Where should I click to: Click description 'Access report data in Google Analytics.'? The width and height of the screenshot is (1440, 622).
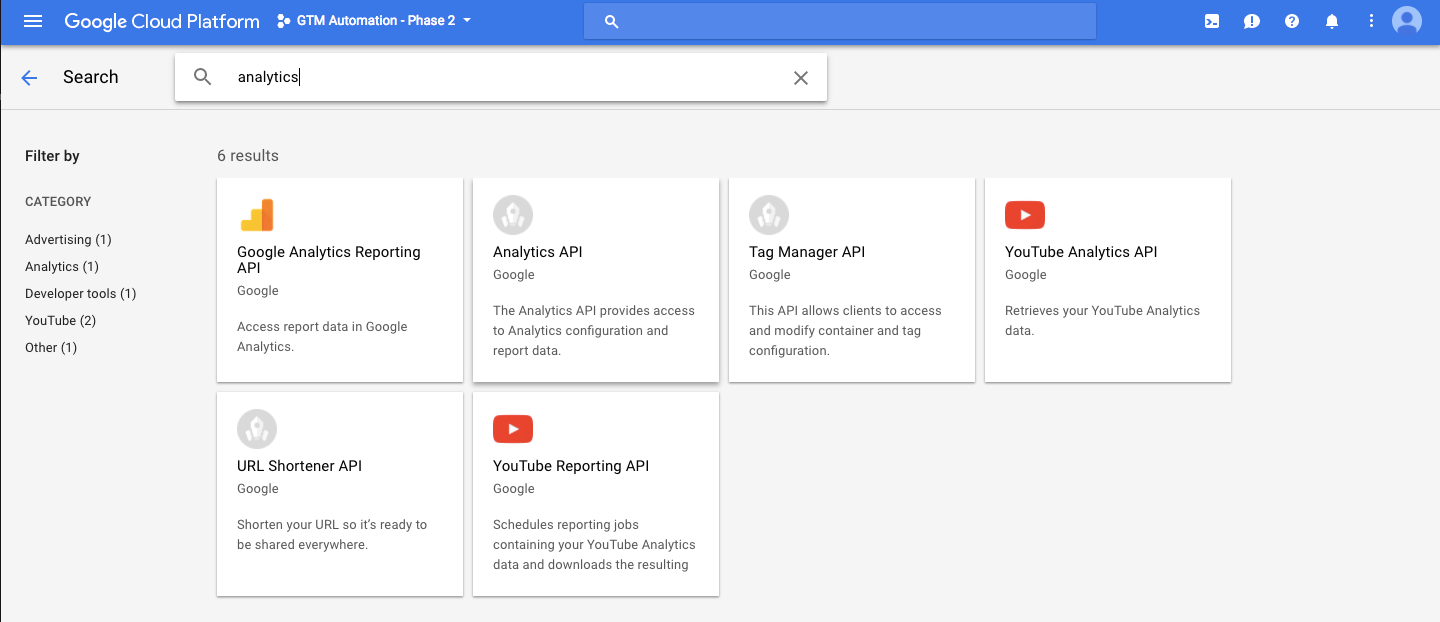pos(322,337)
